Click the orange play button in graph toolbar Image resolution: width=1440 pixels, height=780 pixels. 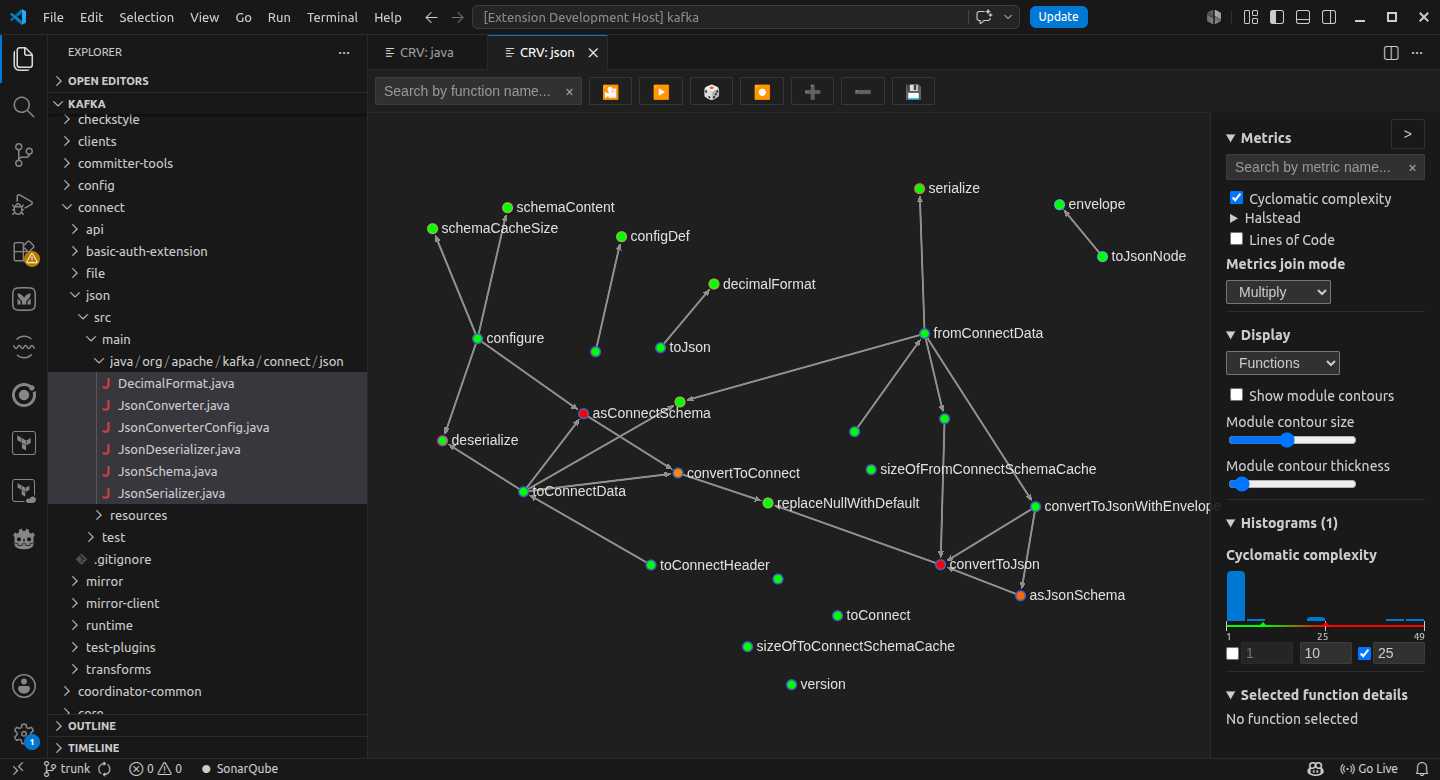point(661,91)
